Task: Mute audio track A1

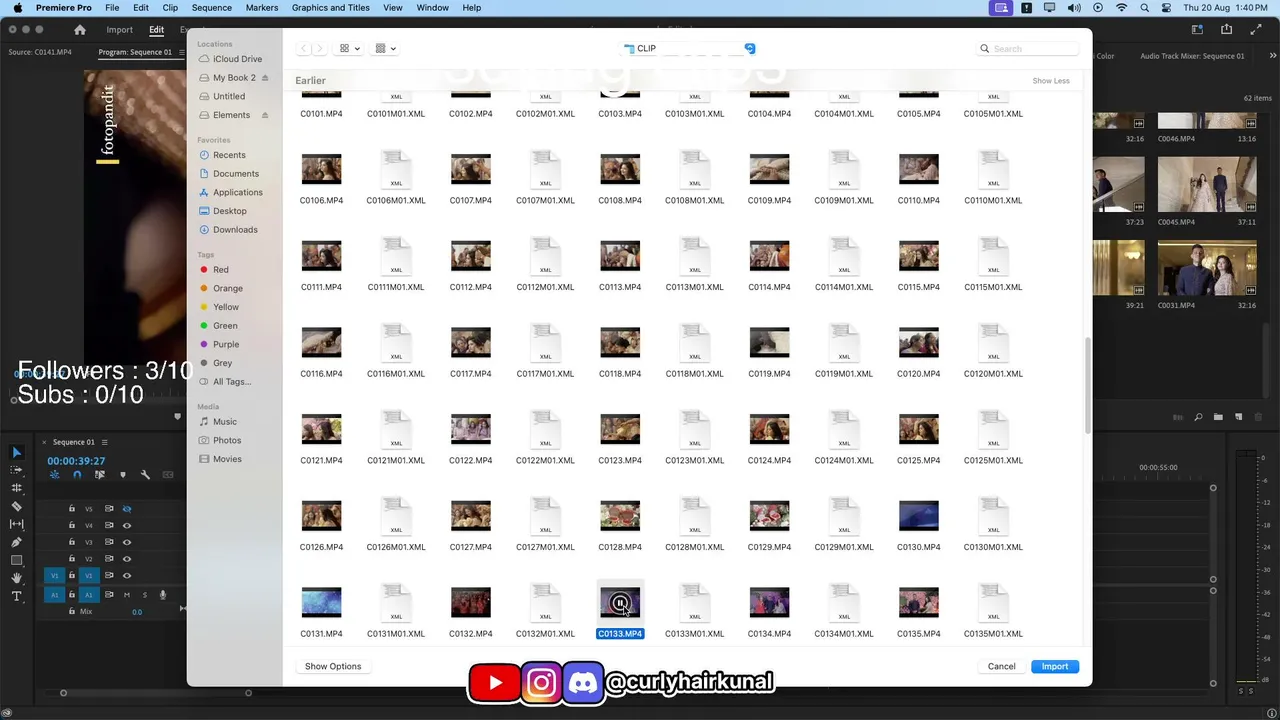Action: point(126,595)
